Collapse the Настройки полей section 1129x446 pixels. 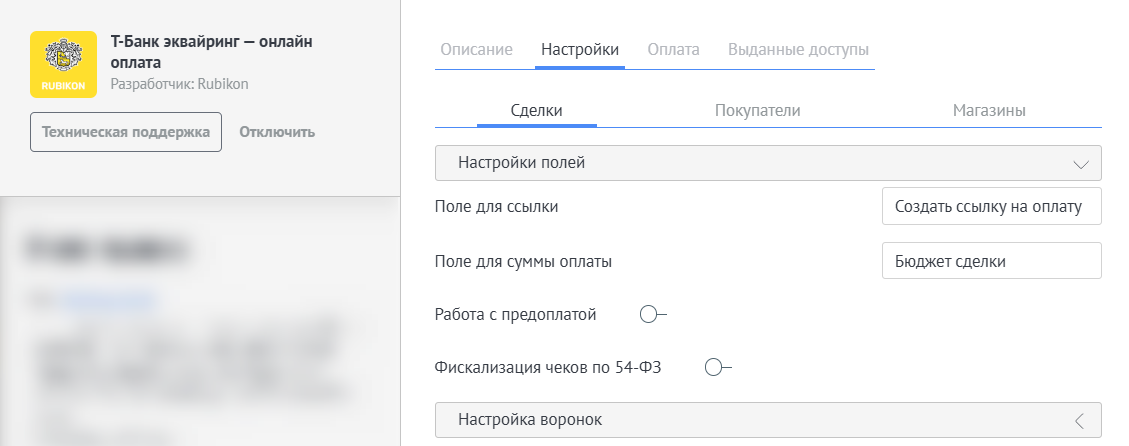(x=768, y=163)
